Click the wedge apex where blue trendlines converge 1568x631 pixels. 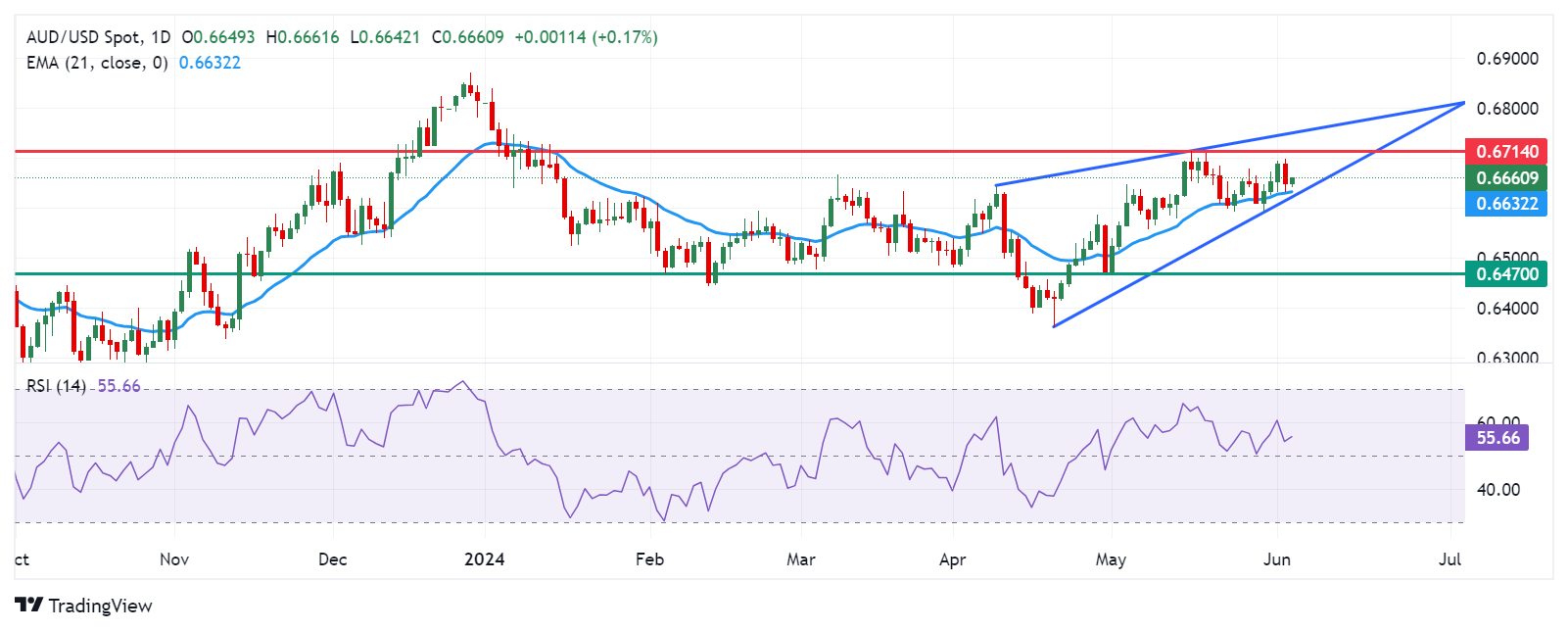coord(1463,102)
